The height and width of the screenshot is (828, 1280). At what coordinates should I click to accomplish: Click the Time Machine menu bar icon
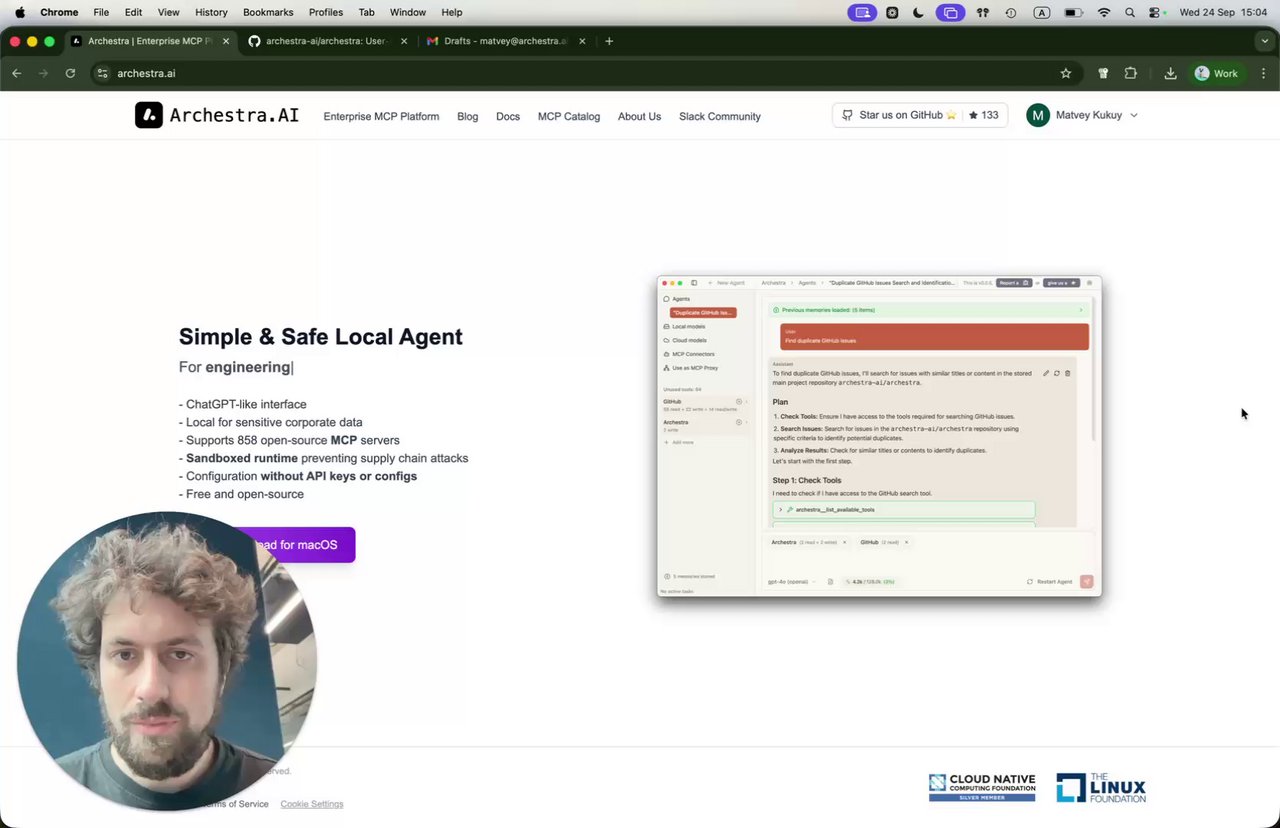click(x=1011, y=12)
